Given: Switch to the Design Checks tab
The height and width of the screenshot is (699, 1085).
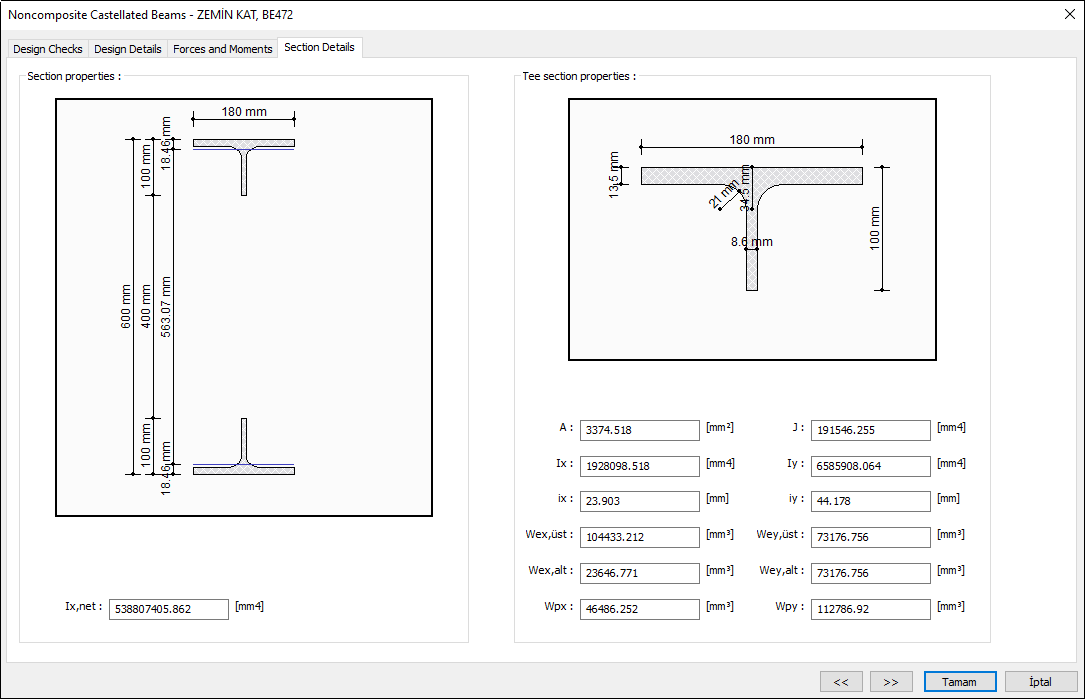Looking at the screenshot, I should pos(47,48).
